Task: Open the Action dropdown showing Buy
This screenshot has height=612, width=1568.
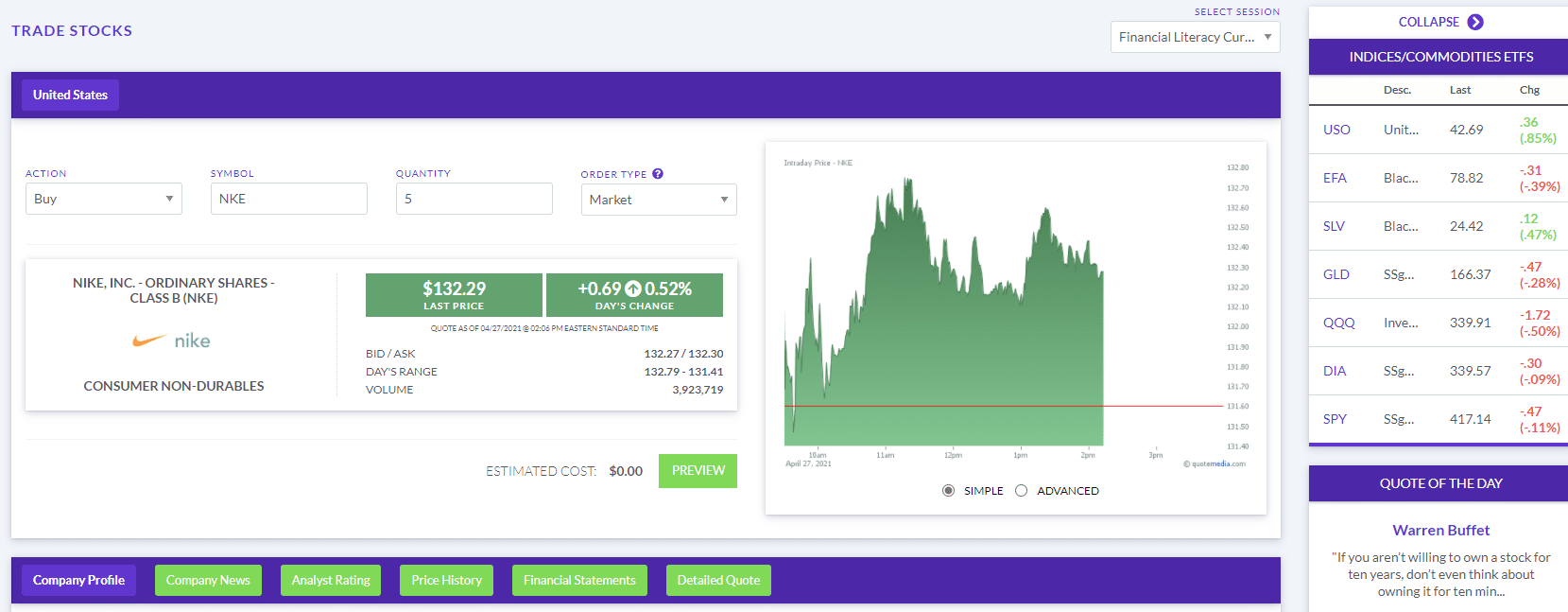Action: pyautogui.click(x=104, y=199)
